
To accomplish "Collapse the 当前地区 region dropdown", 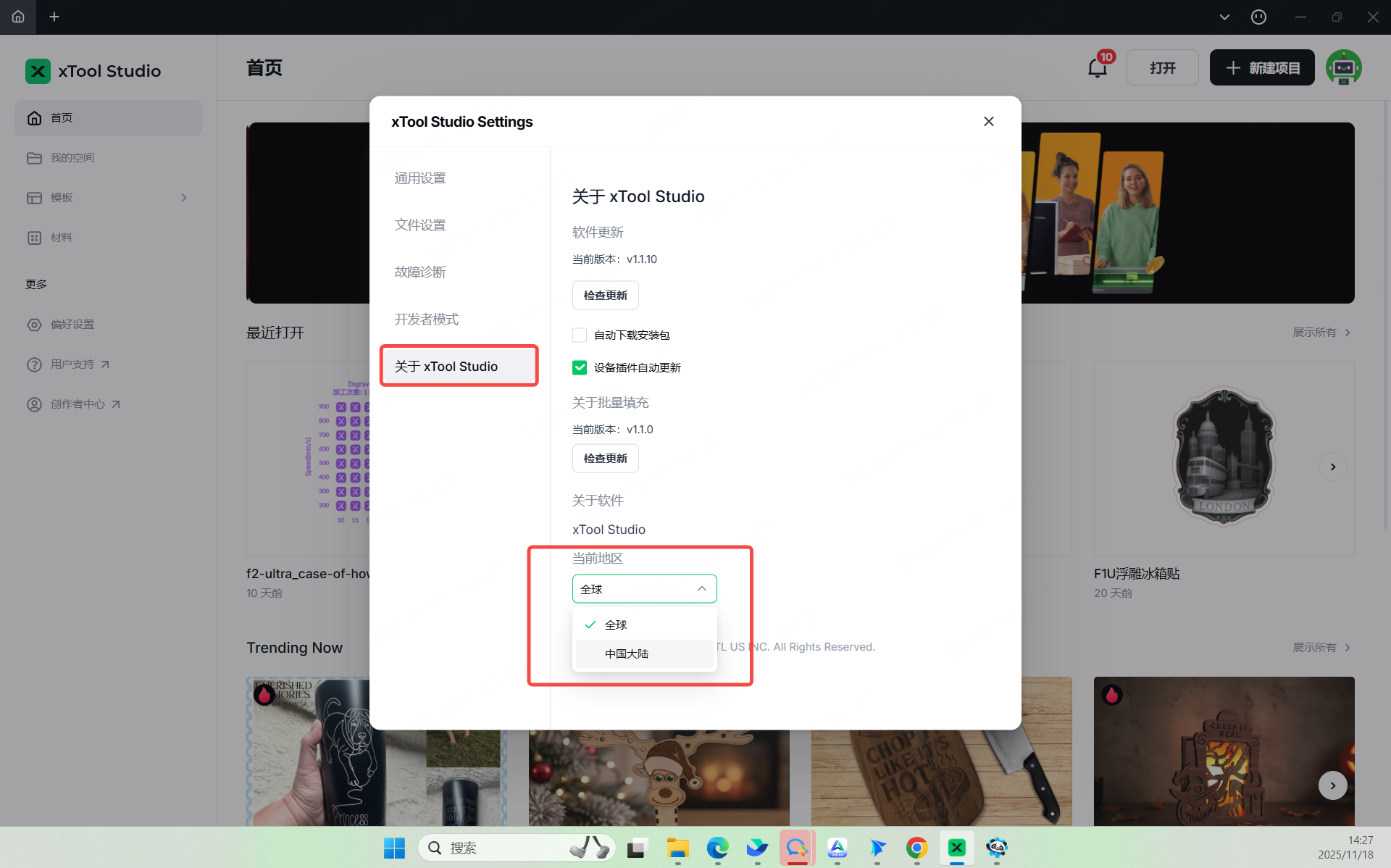I will click(x=701, y=589).
